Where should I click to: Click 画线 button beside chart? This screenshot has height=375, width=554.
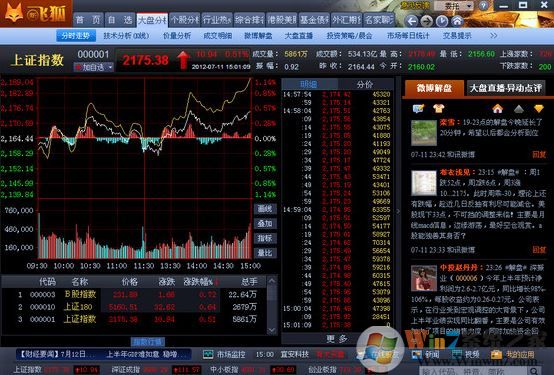click(265, 209)
